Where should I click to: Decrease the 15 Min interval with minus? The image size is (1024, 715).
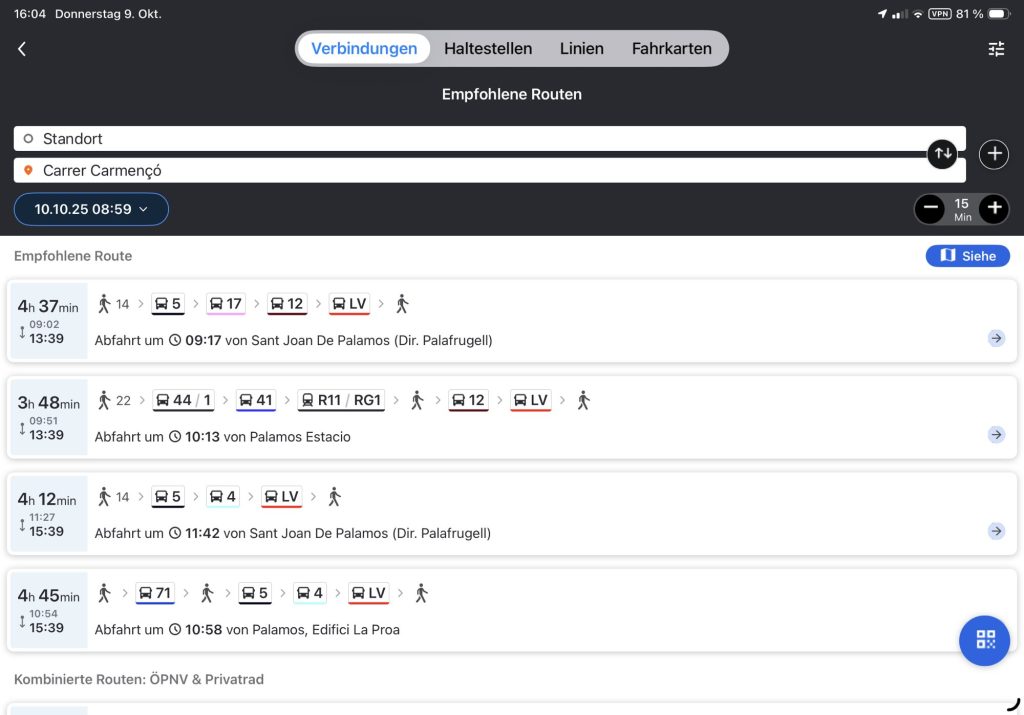pos(930,209)
